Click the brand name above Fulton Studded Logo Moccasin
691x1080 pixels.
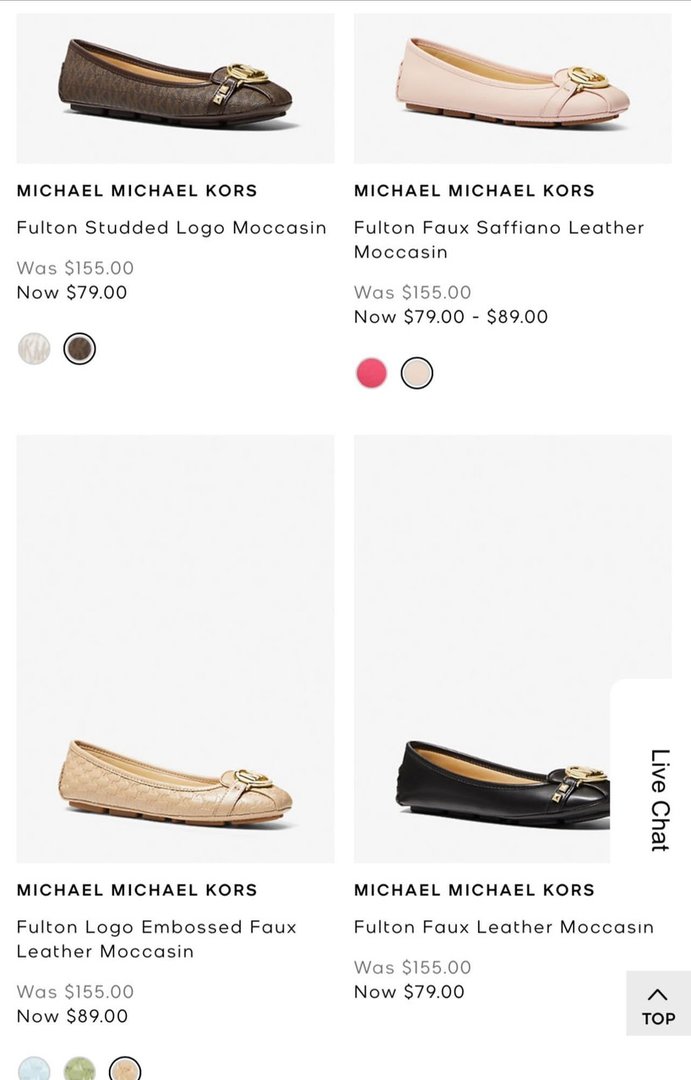137,191
